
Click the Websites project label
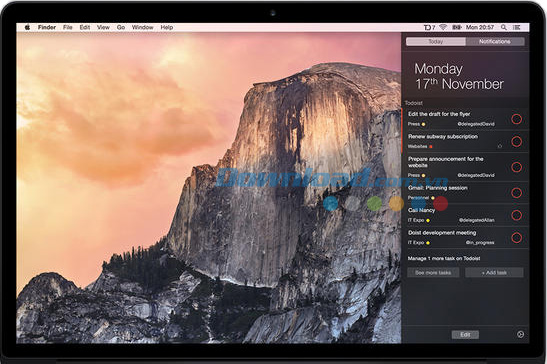pyautogui.click(x=418, y=147)
